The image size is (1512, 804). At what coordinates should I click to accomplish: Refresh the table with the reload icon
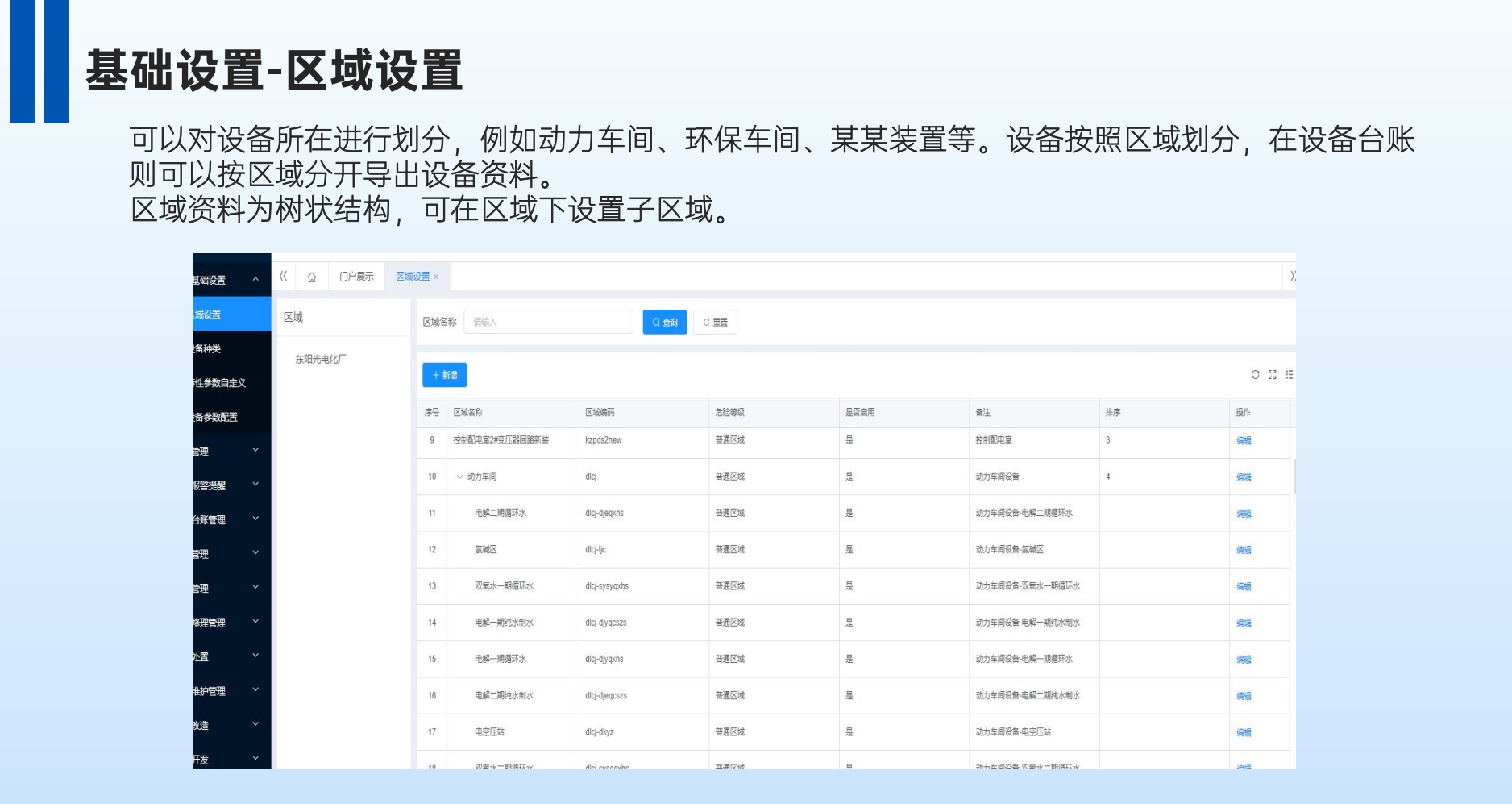[x=1255, y=375]
